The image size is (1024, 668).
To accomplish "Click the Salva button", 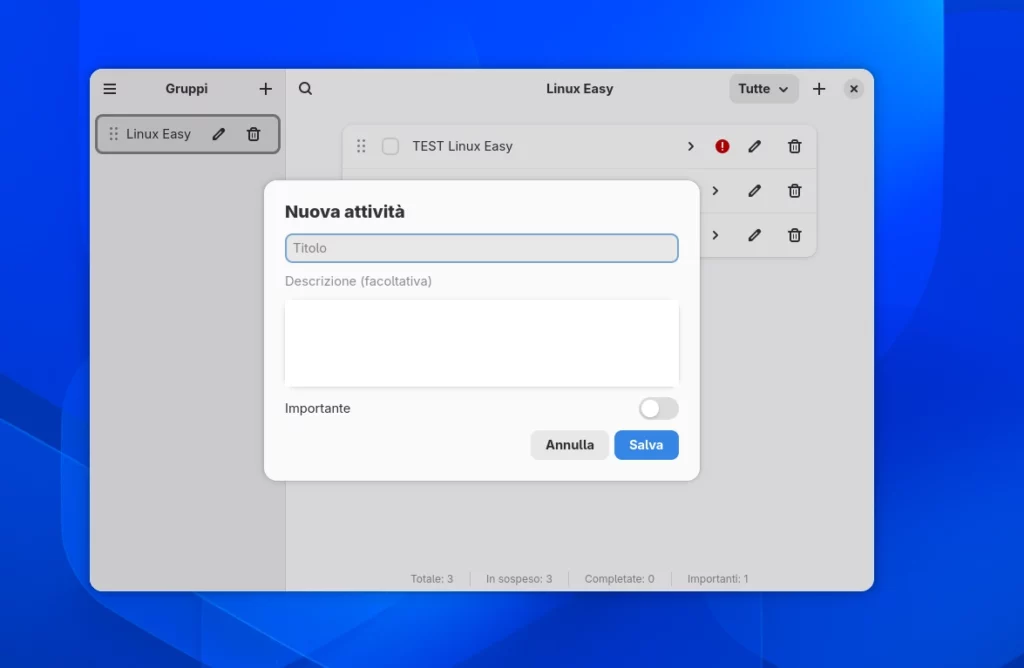I will coord(646,445).
